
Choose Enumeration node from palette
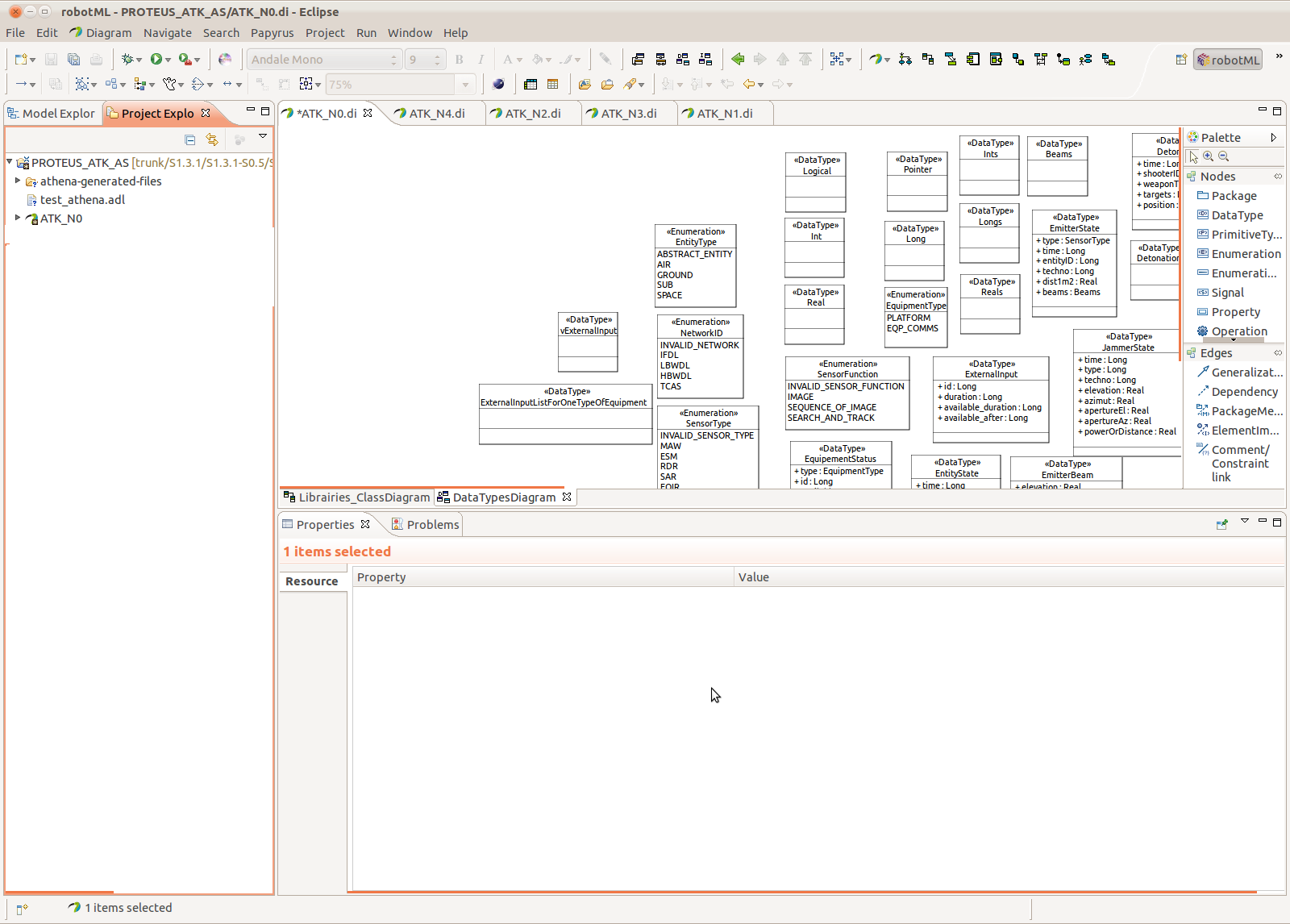[1238, 254]
